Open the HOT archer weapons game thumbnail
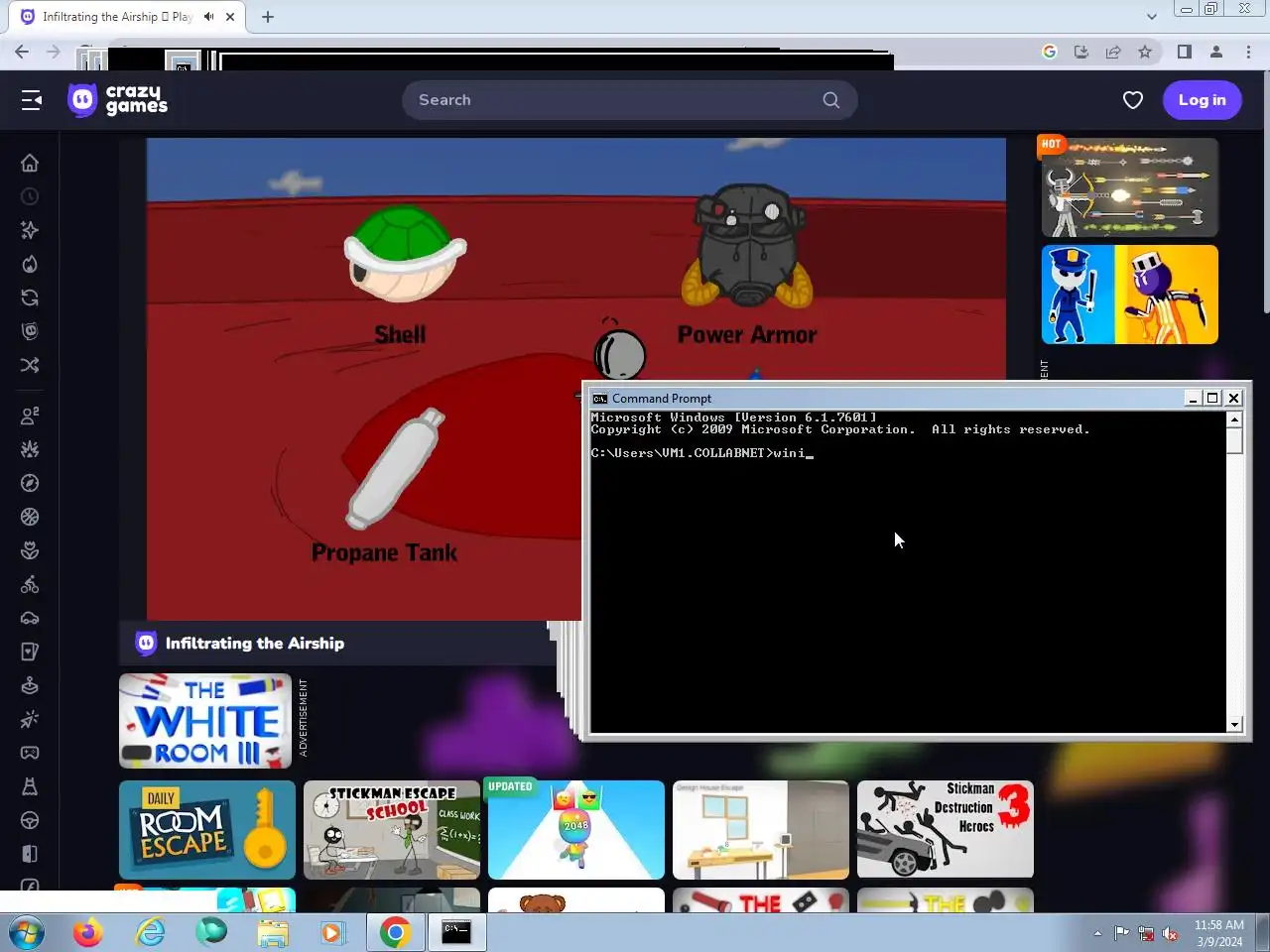The width and height of the screenshot is (1270, 952). click(1130, 187)
